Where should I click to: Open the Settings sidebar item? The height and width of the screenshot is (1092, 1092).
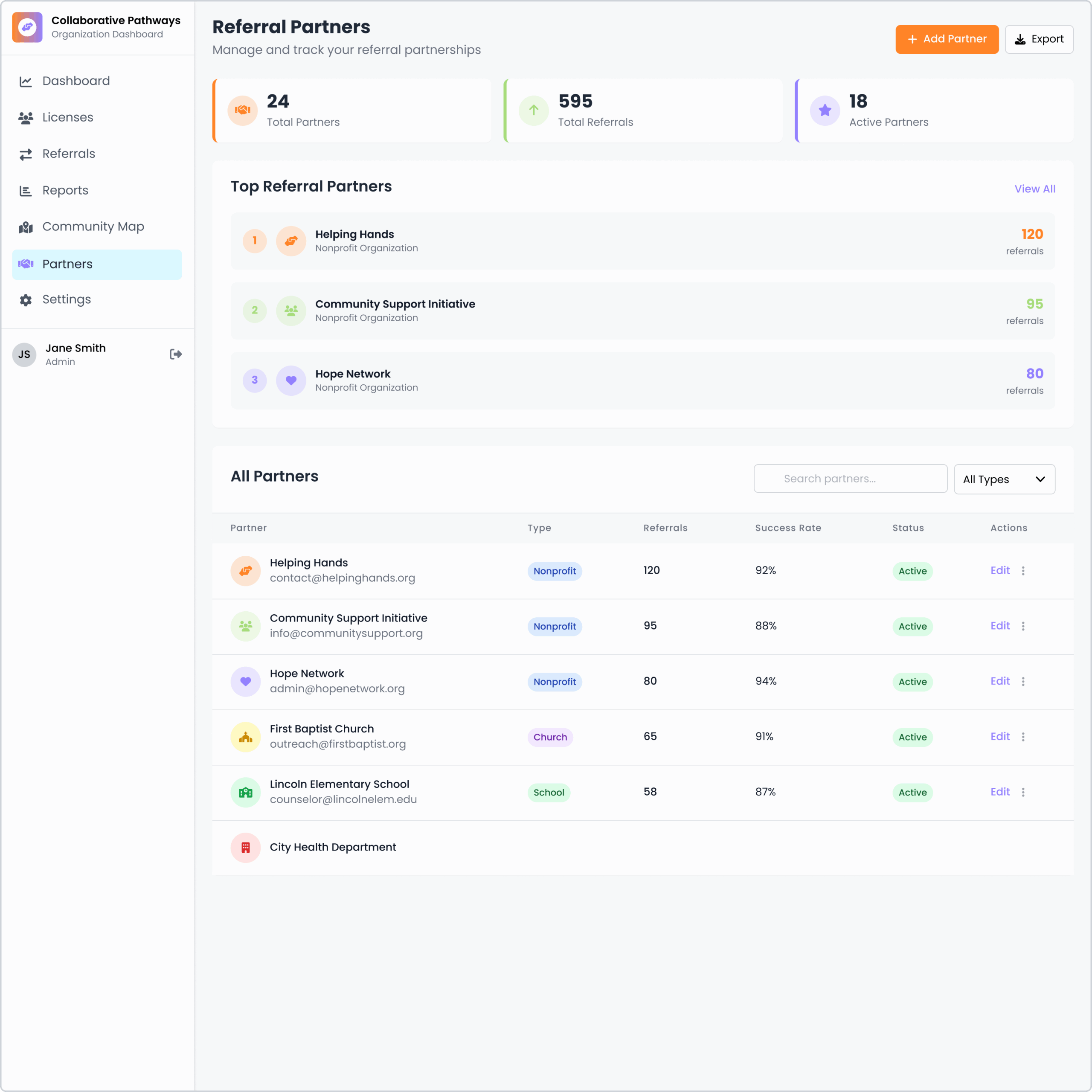pos(66,299)
